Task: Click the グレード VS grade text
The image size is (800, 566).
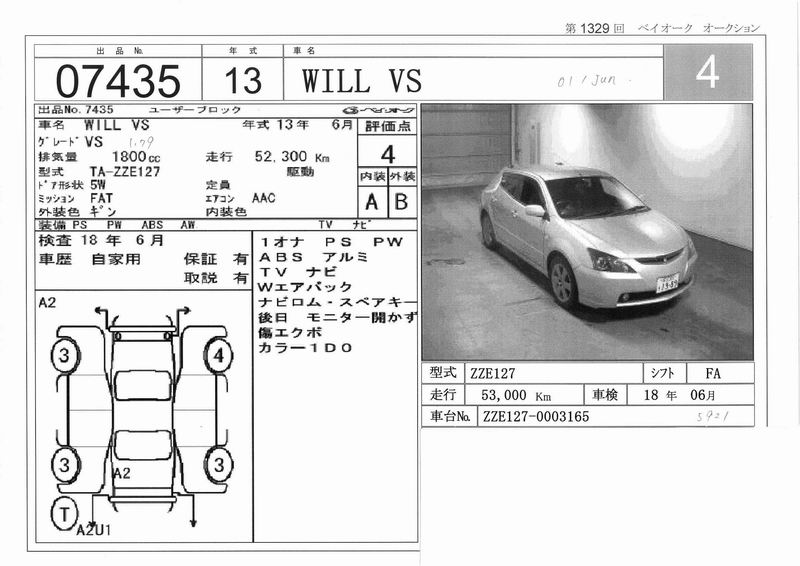Action: click(x=70, y=142)
